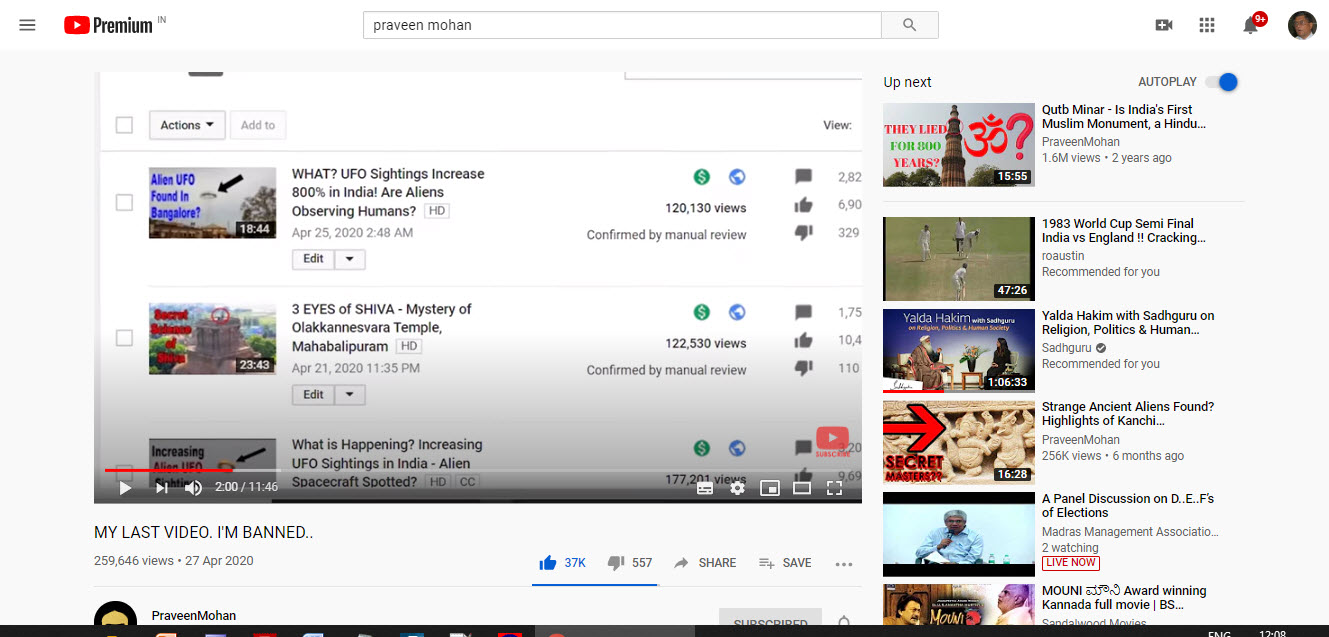Open the hamburger guide menu

pos(27,25)
